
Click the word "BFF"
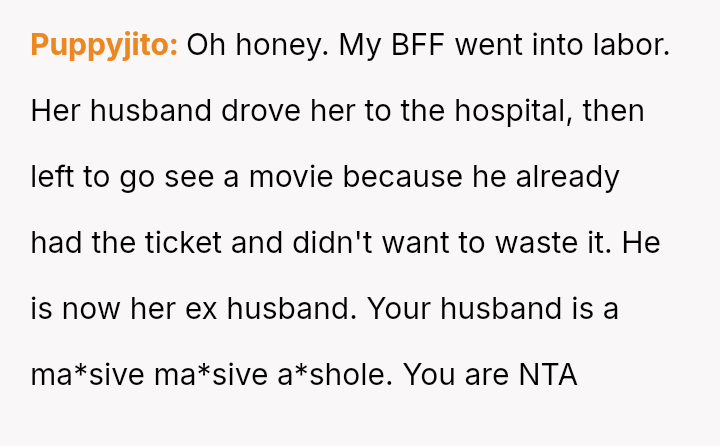click(418, 45)
